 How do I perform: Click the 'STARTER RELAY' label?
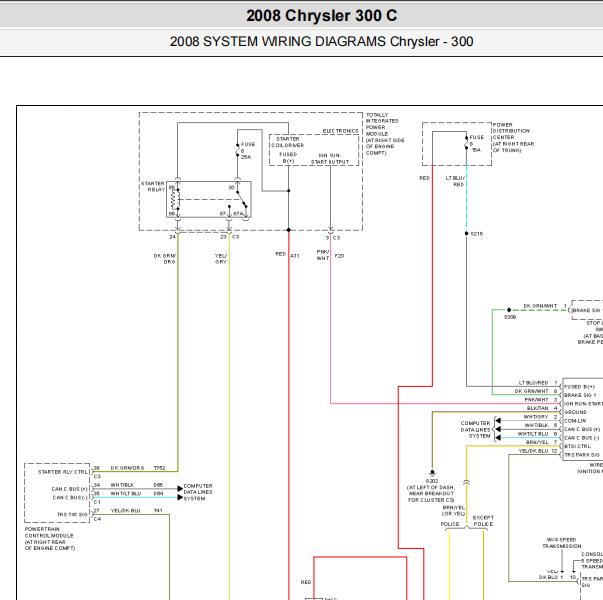click(x=153, y=187)
